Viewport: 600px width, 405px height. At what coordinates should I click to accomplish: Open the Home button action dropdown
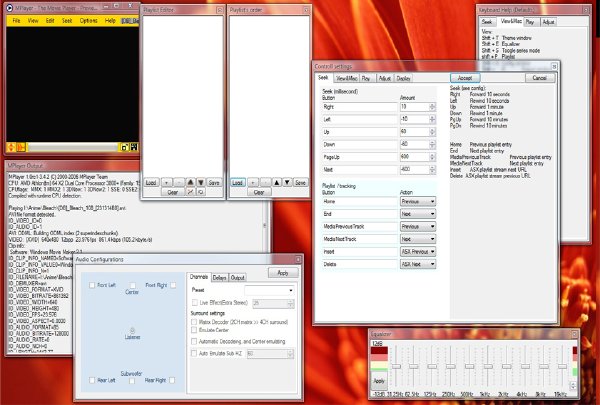(418, 201)
